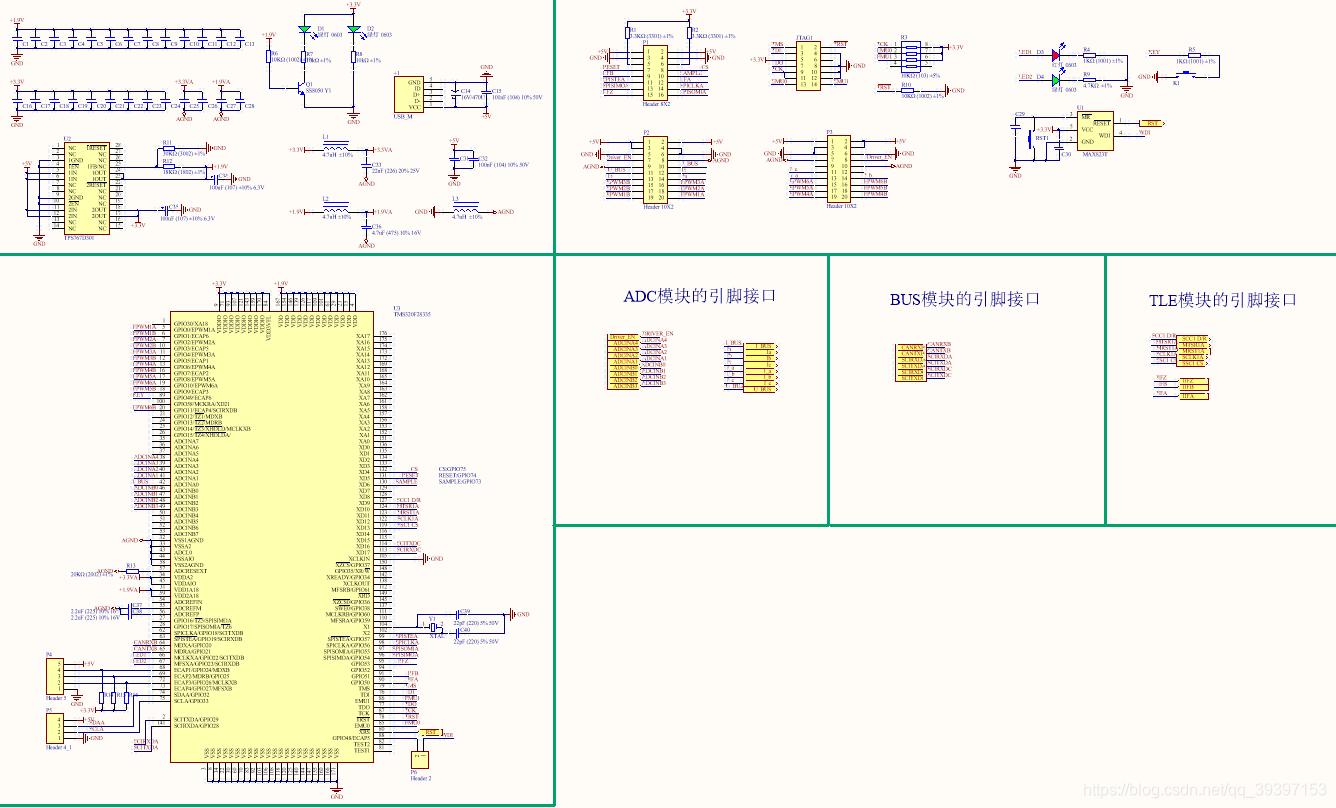Select the JTAG1 header component
The image size is (1336, 808).
tap(808, 65)
